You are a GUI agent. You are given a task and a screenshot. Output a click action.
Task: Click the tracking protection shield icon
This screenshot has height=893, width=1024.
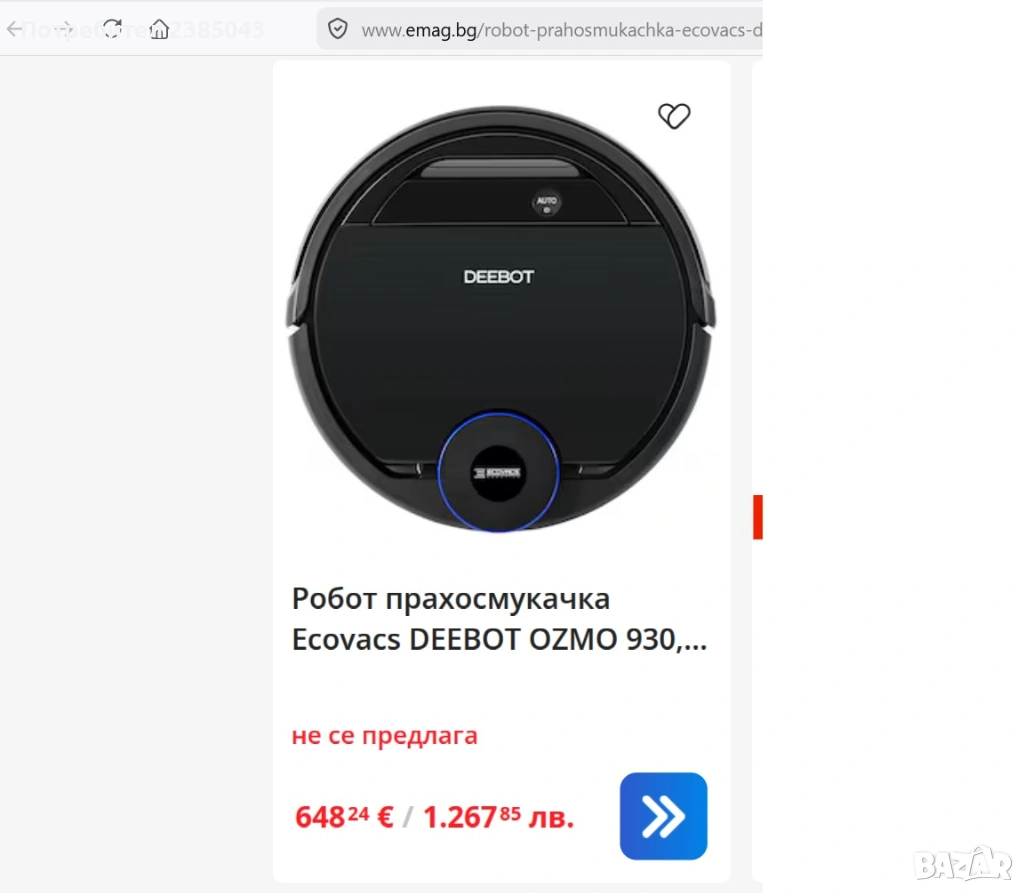(x=338, y=29)
